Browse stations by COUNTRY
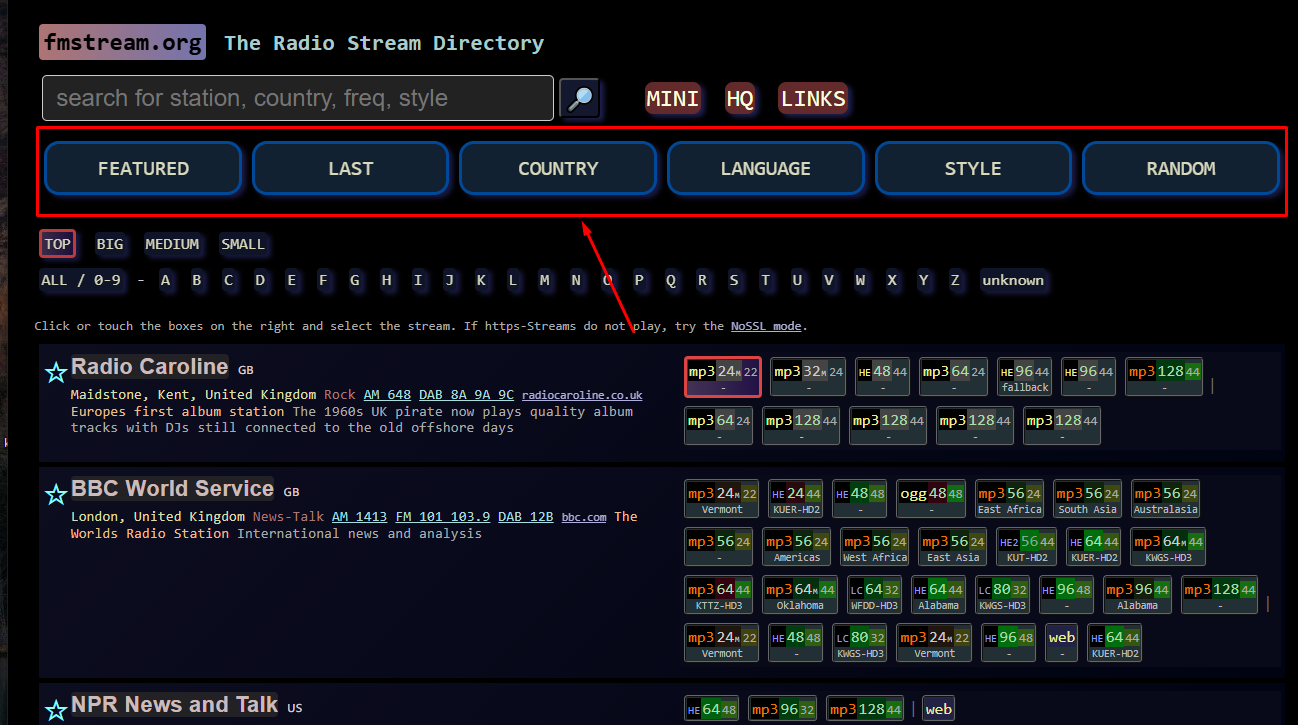The height and width of the screenshot is (725, 1298). tap(558, 168)
